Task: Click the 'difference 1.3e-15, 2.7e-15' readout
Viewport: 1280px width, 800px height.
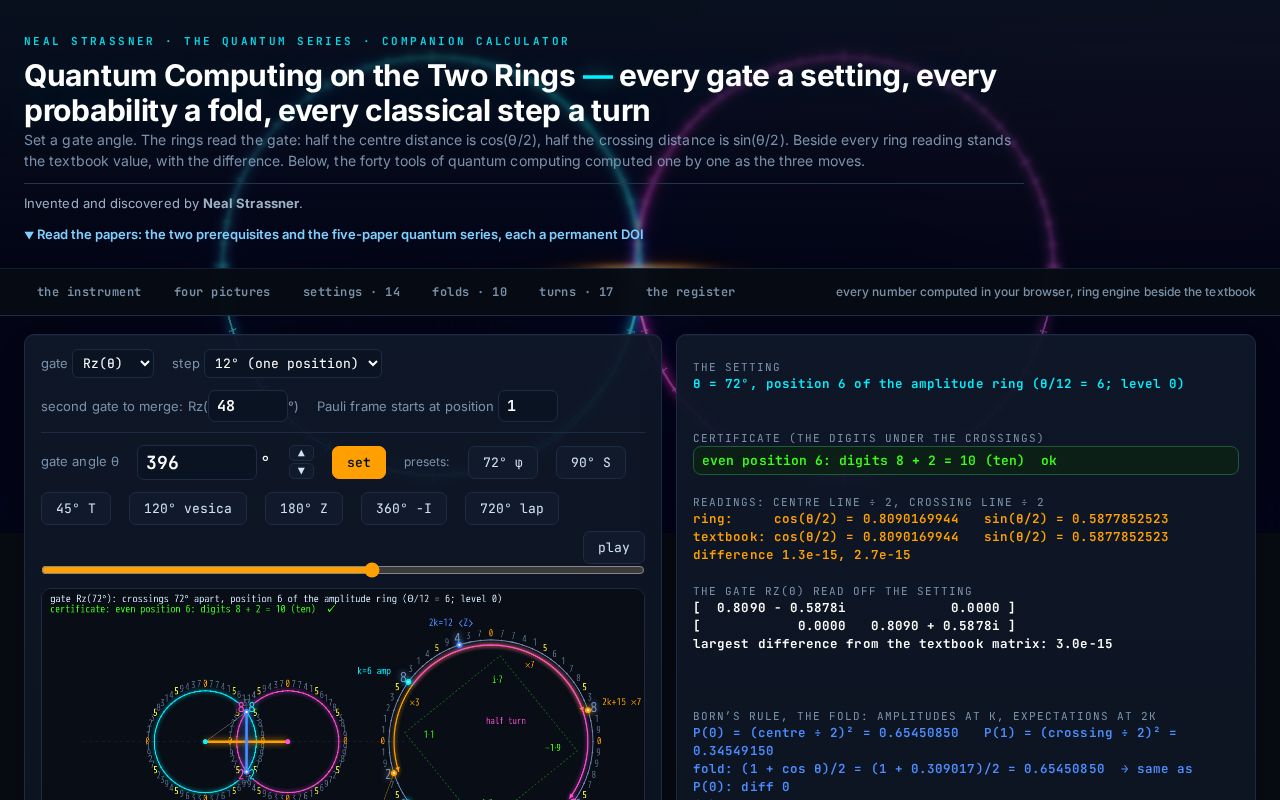Action: point(802,555)
